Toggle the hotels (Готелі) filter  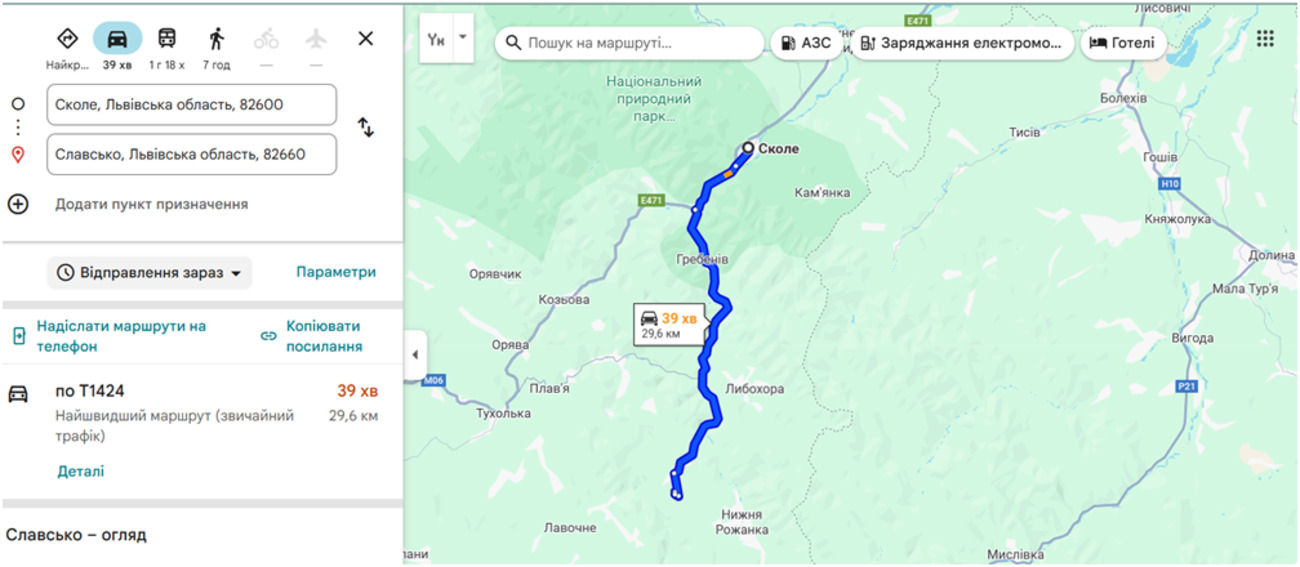pyautogui.click(x=1122, y=43)
